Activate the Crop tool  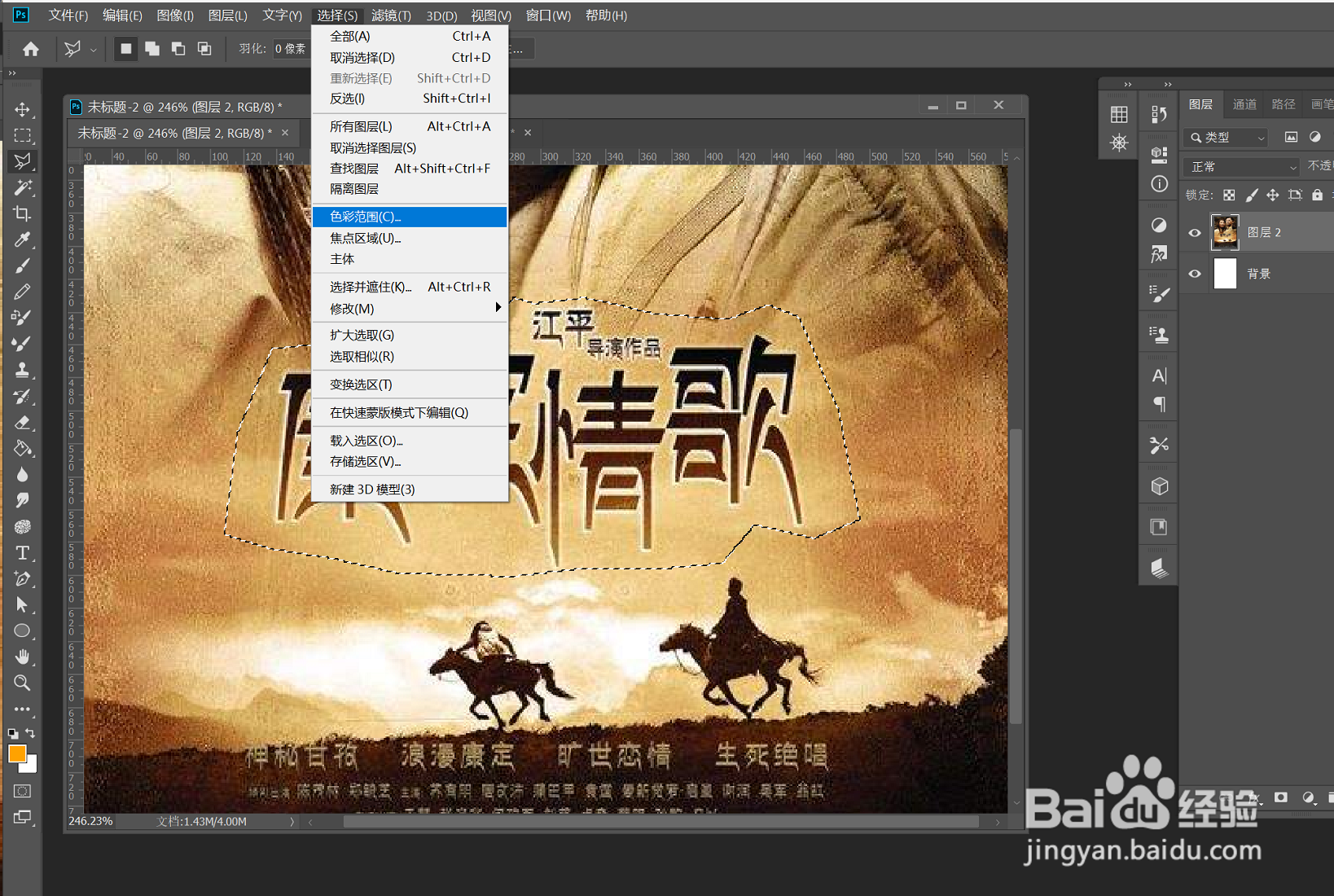pos(23,213)
